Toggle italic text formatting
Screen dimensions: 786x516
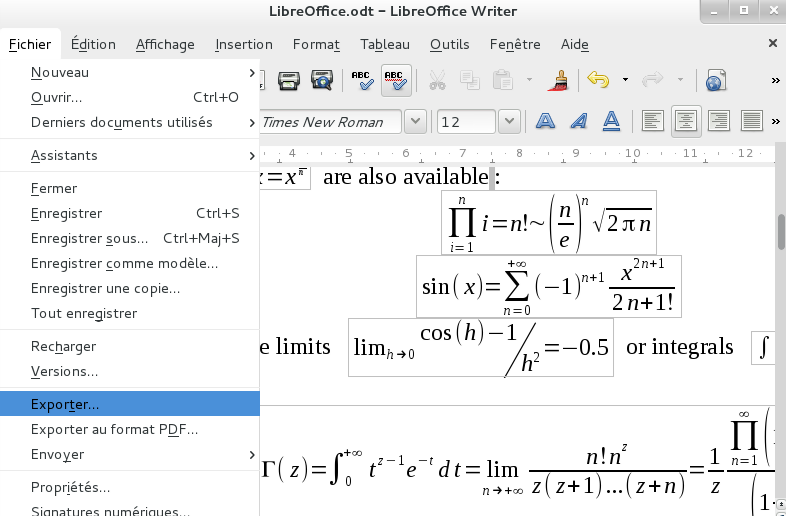(578, 121)
